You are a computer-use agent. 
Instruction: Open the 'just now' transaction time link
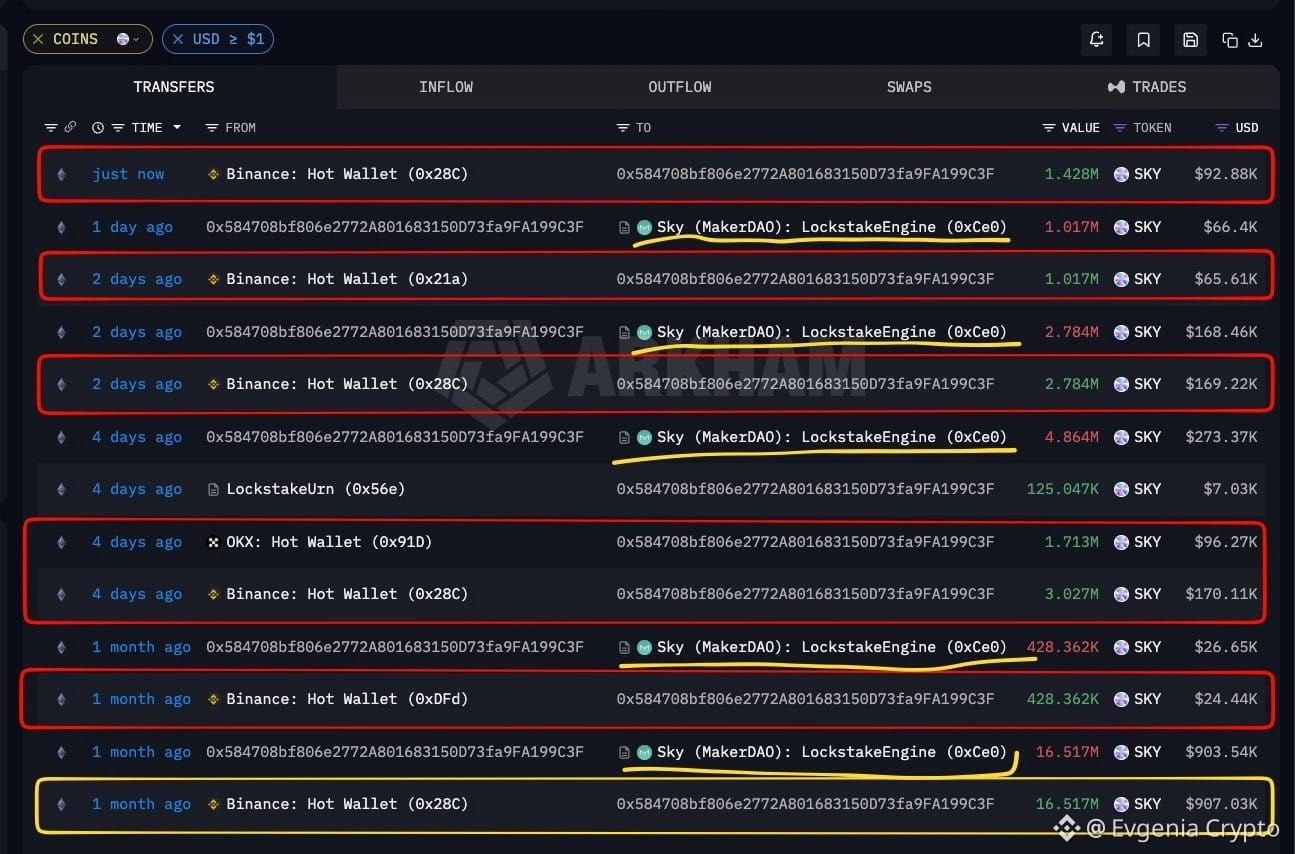[128, 174]
